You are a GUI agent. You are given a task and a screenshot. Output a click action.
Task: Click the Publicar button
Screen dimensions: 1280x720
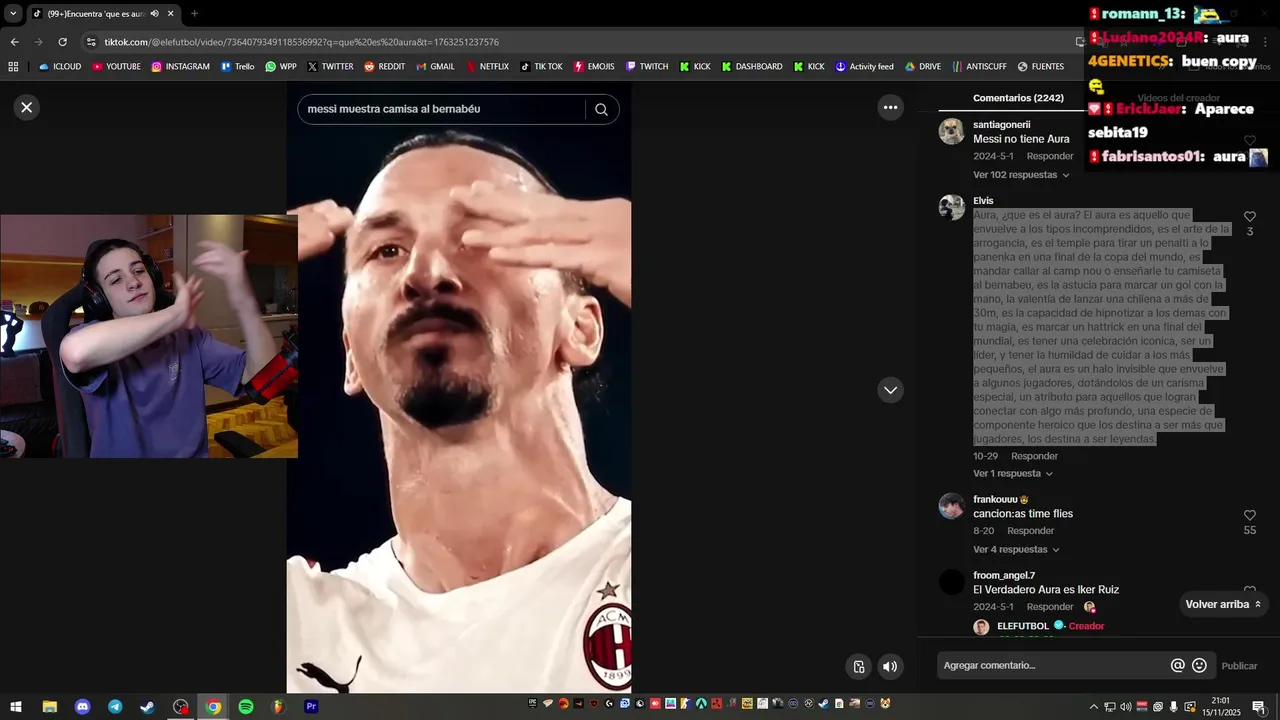[x=1239, y=666]
